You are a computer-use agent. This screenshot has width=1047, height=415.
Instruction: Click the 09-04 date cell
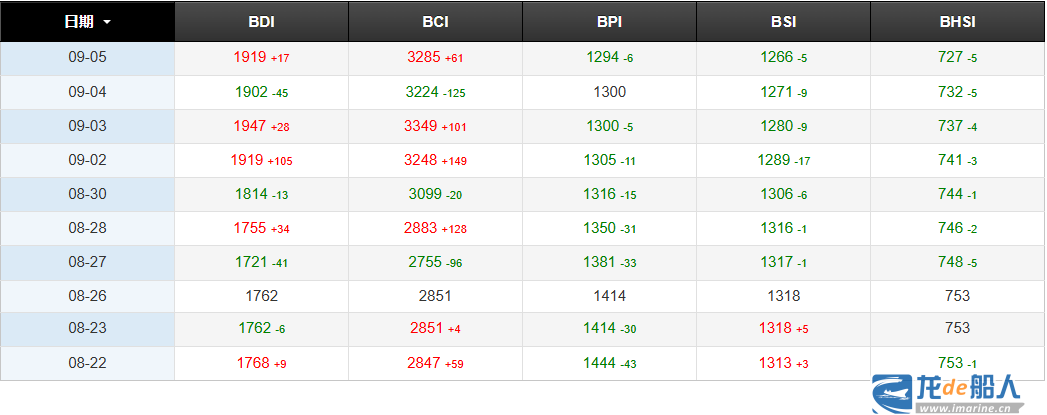click(x=87, y=92)
